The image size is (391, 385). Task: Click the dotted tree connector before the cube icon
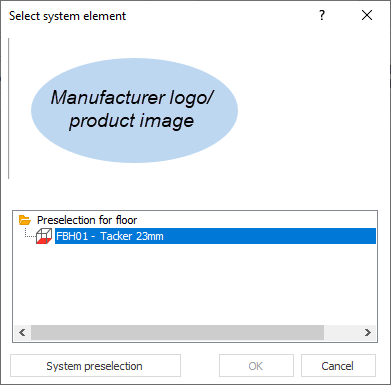click(x=30, y=233)
